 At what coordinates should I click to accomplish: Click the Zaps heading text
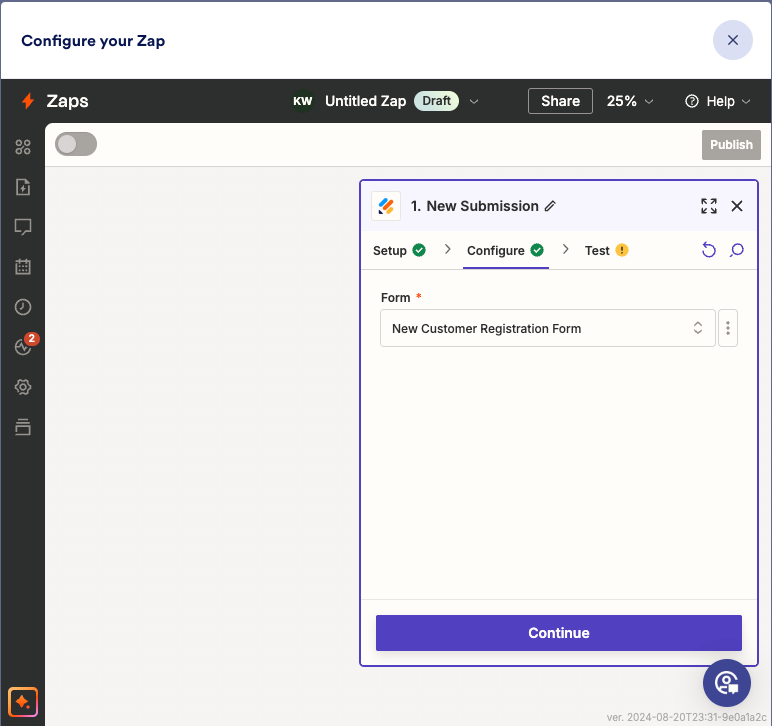coord(67,101)
